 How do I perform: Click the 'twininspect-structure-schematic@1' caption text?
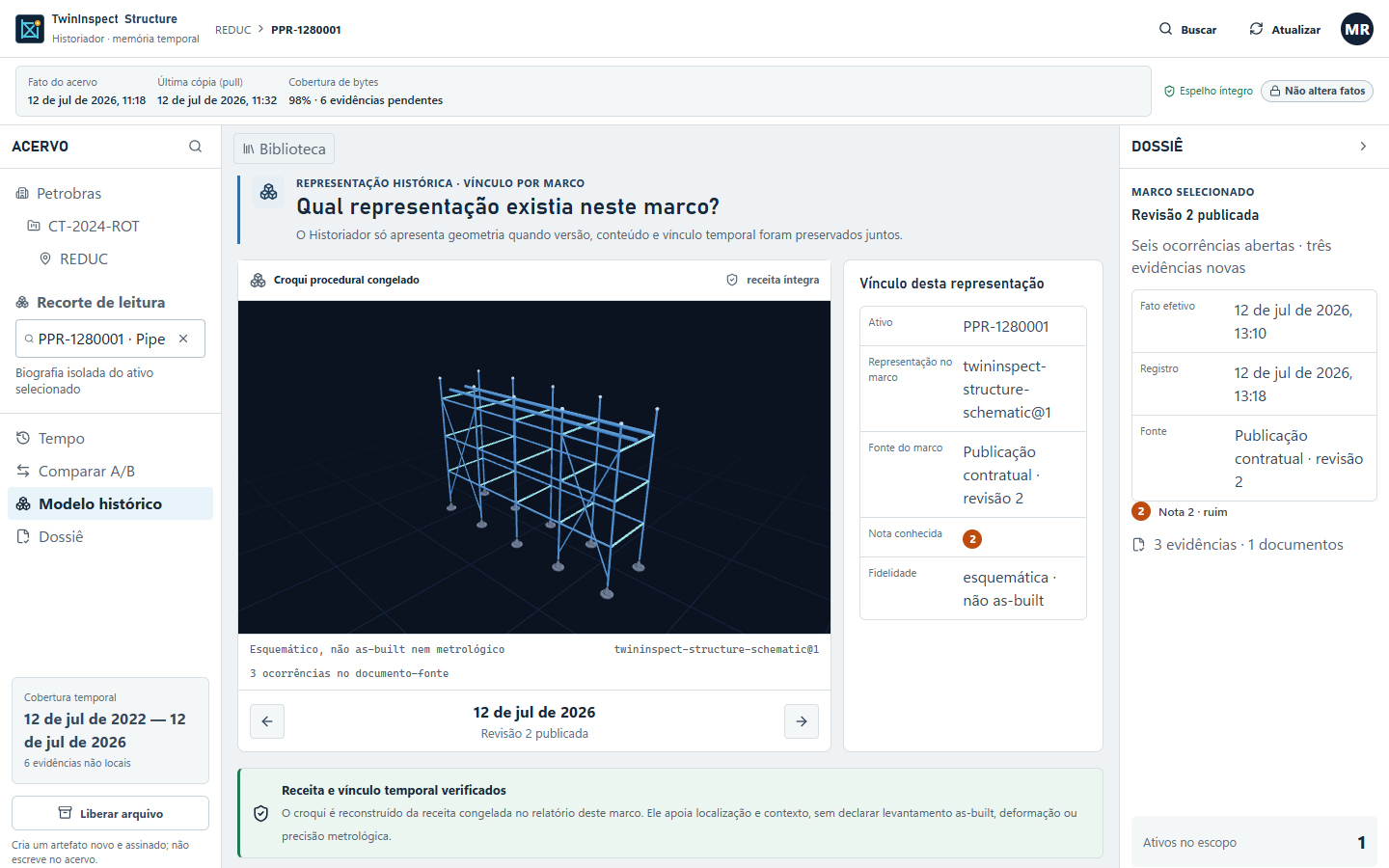(717, 649)
